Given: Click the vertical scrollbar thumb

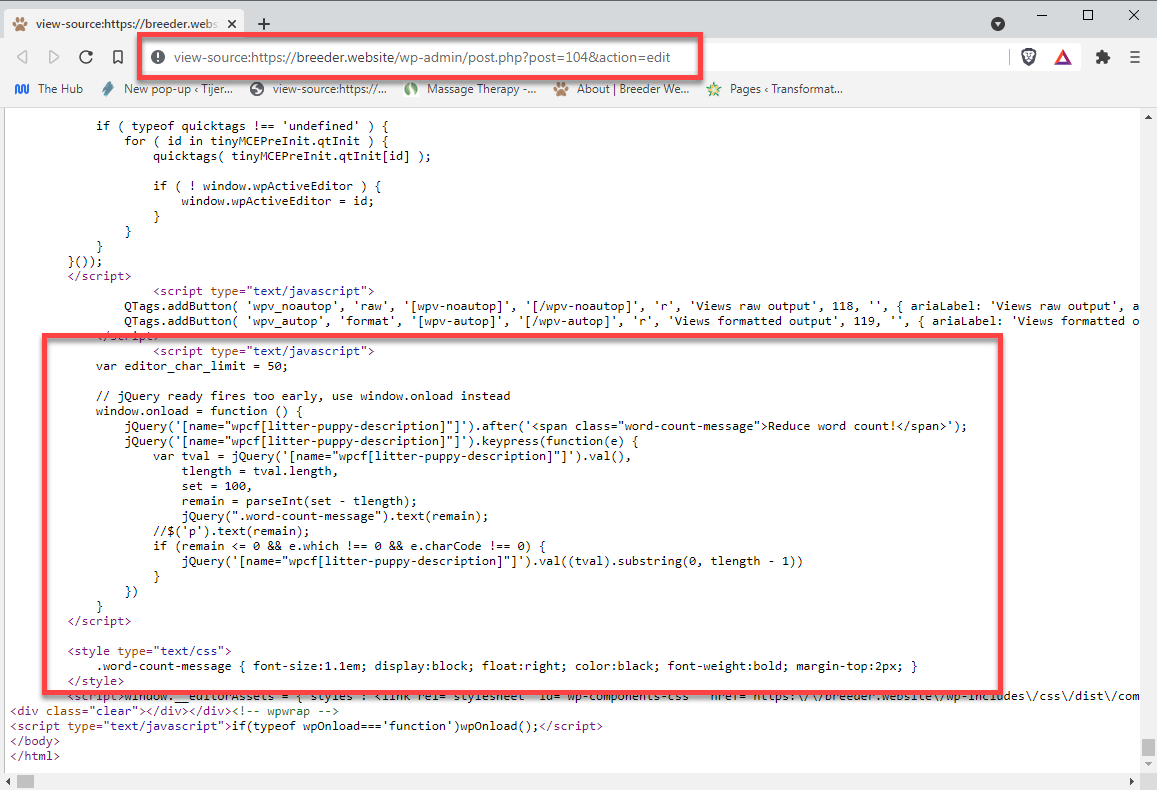Looking at the screenshot, I should tap(1148, 746).
